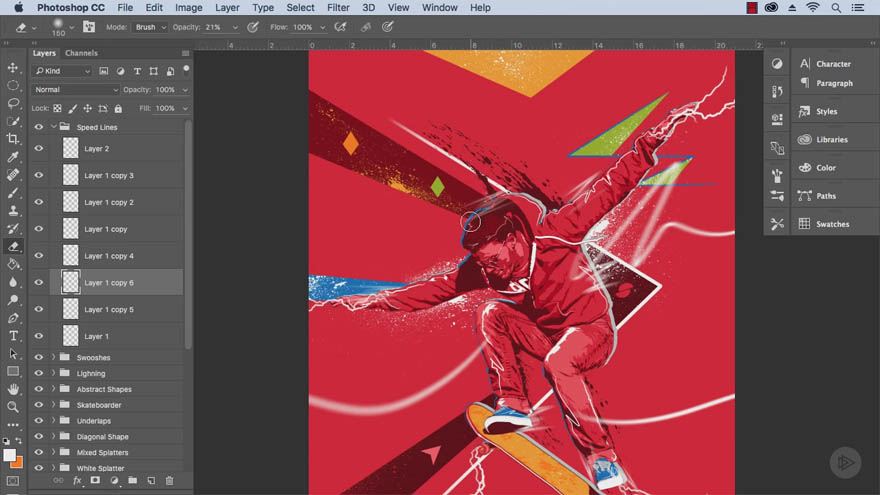
Task: Select the Elliptical Marquee tool
Action: coord(13,86)
